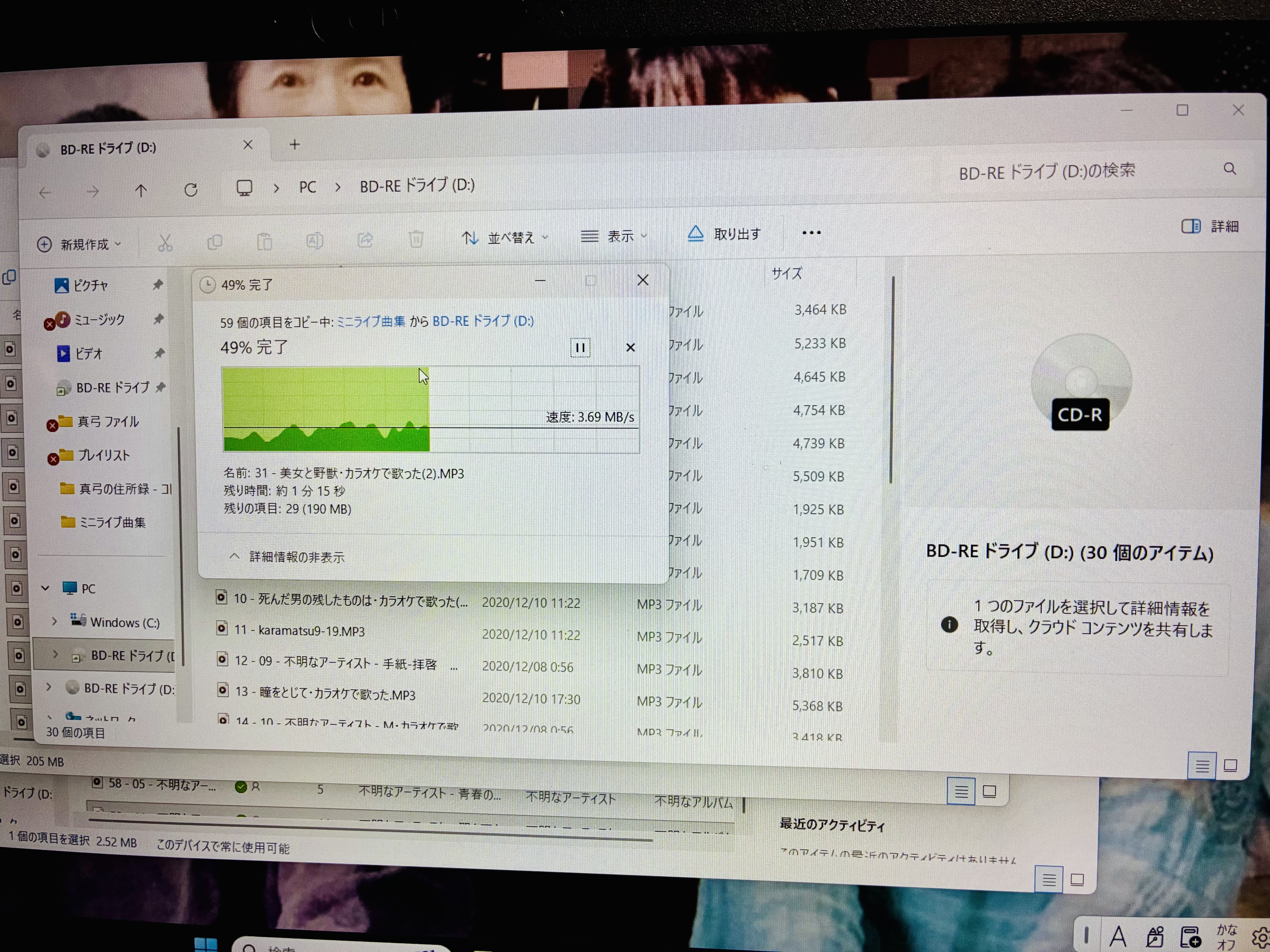Click the eject 取り出す button
Image resolution: width=1270 pixels, height=952 pixels.
point(724,234)
